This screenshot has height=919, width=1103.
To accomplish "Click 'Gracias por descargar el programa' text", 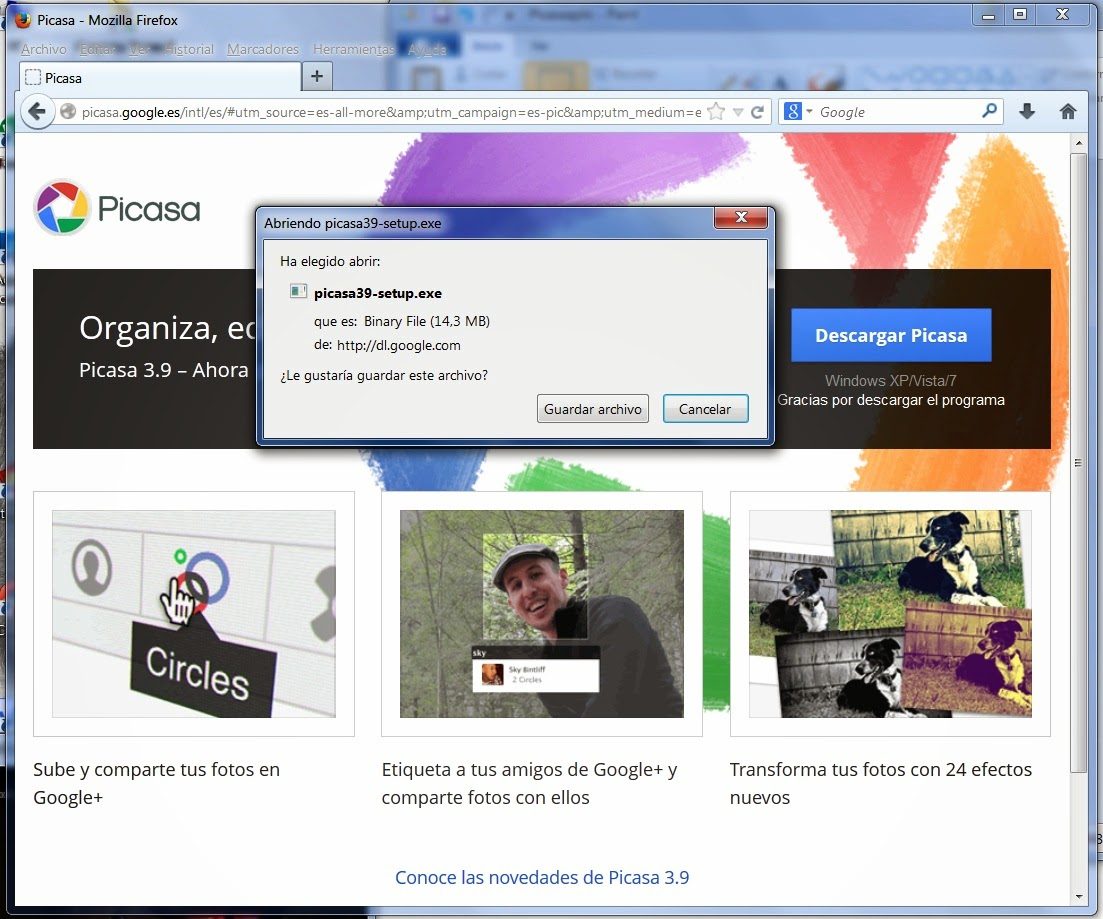I will [891, 400].
